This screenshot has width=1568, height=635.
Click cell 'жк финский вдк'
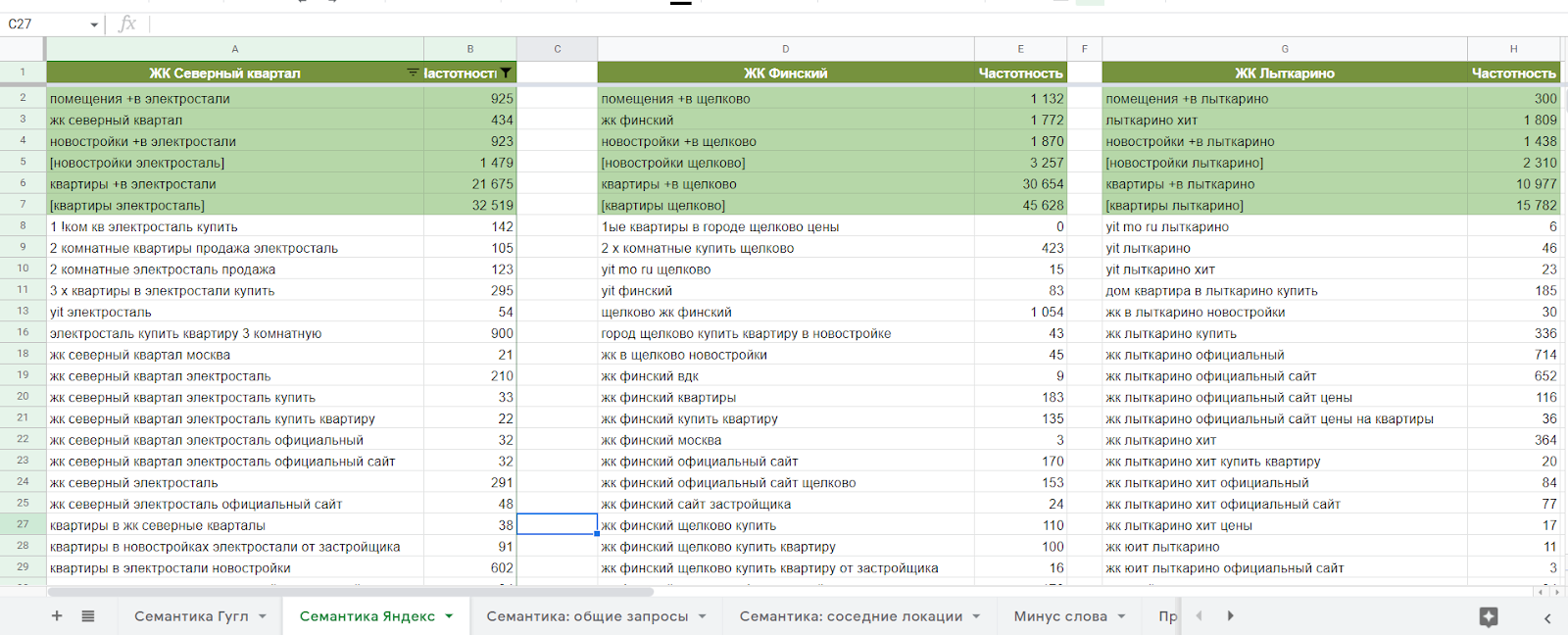point(786,376)
